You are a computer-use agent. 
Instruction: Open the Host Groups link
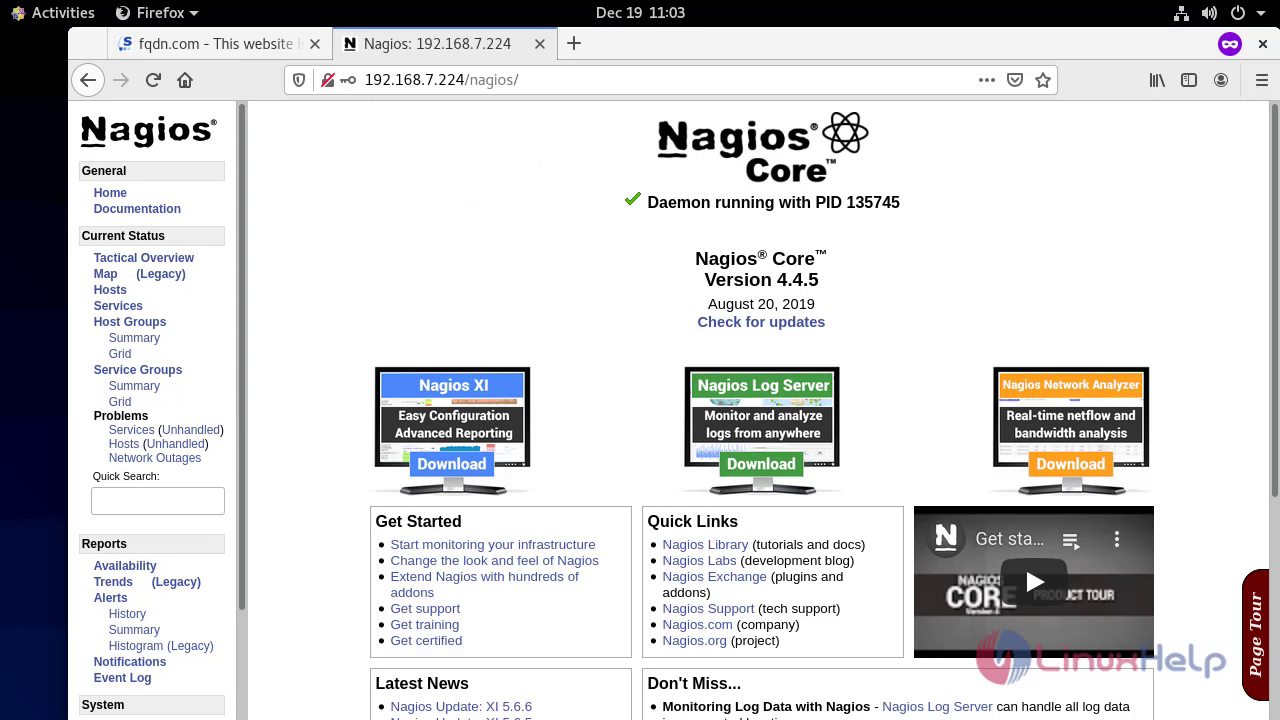pyautogui.click(x=130, y=322)
